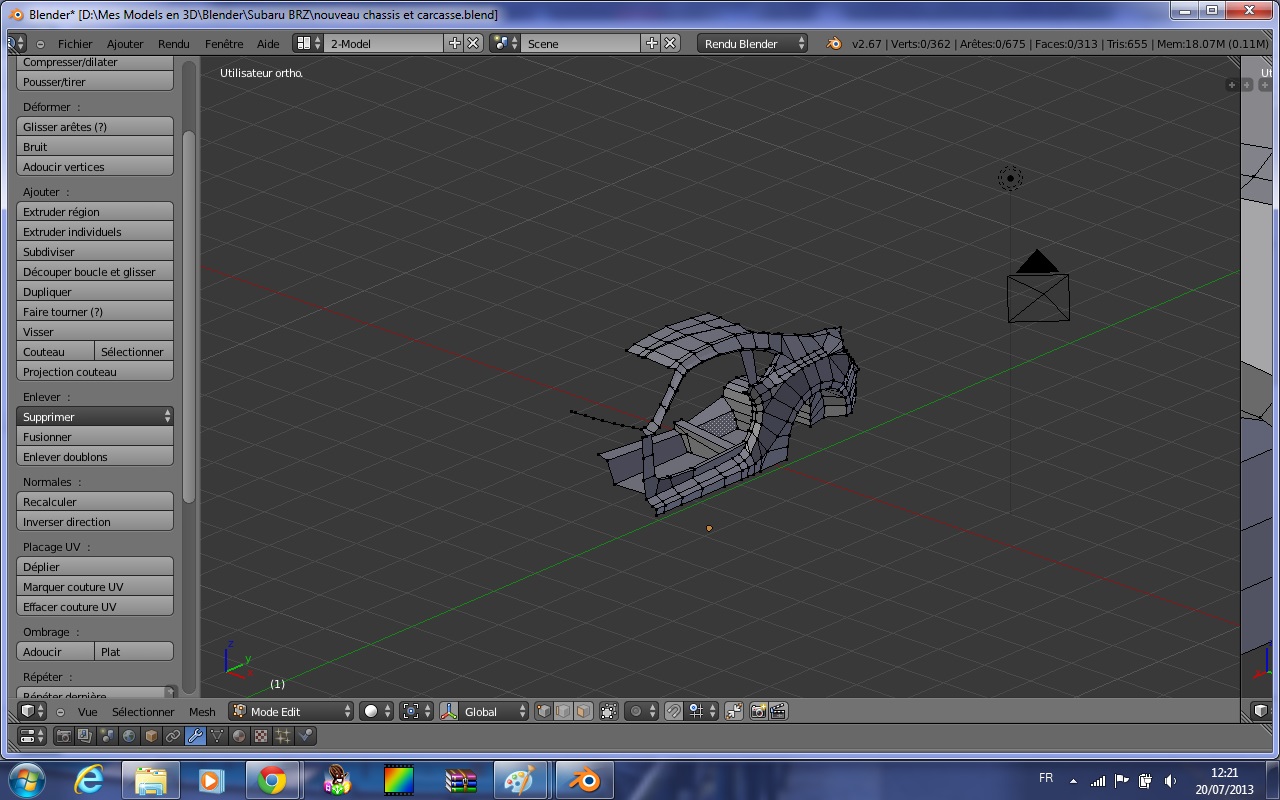
Task: Toggle the snap magnet
Action: (674, 711)
